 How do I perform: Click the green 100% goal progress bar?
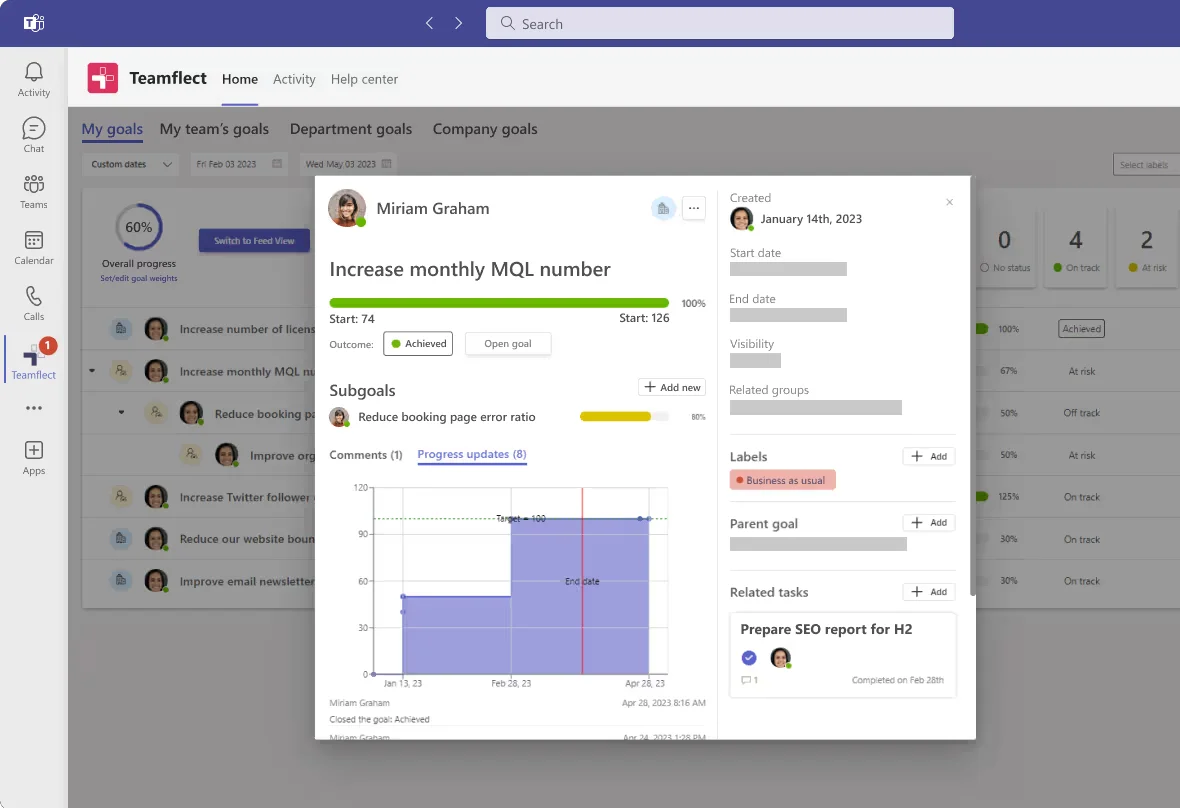click(x=499, y=303)
